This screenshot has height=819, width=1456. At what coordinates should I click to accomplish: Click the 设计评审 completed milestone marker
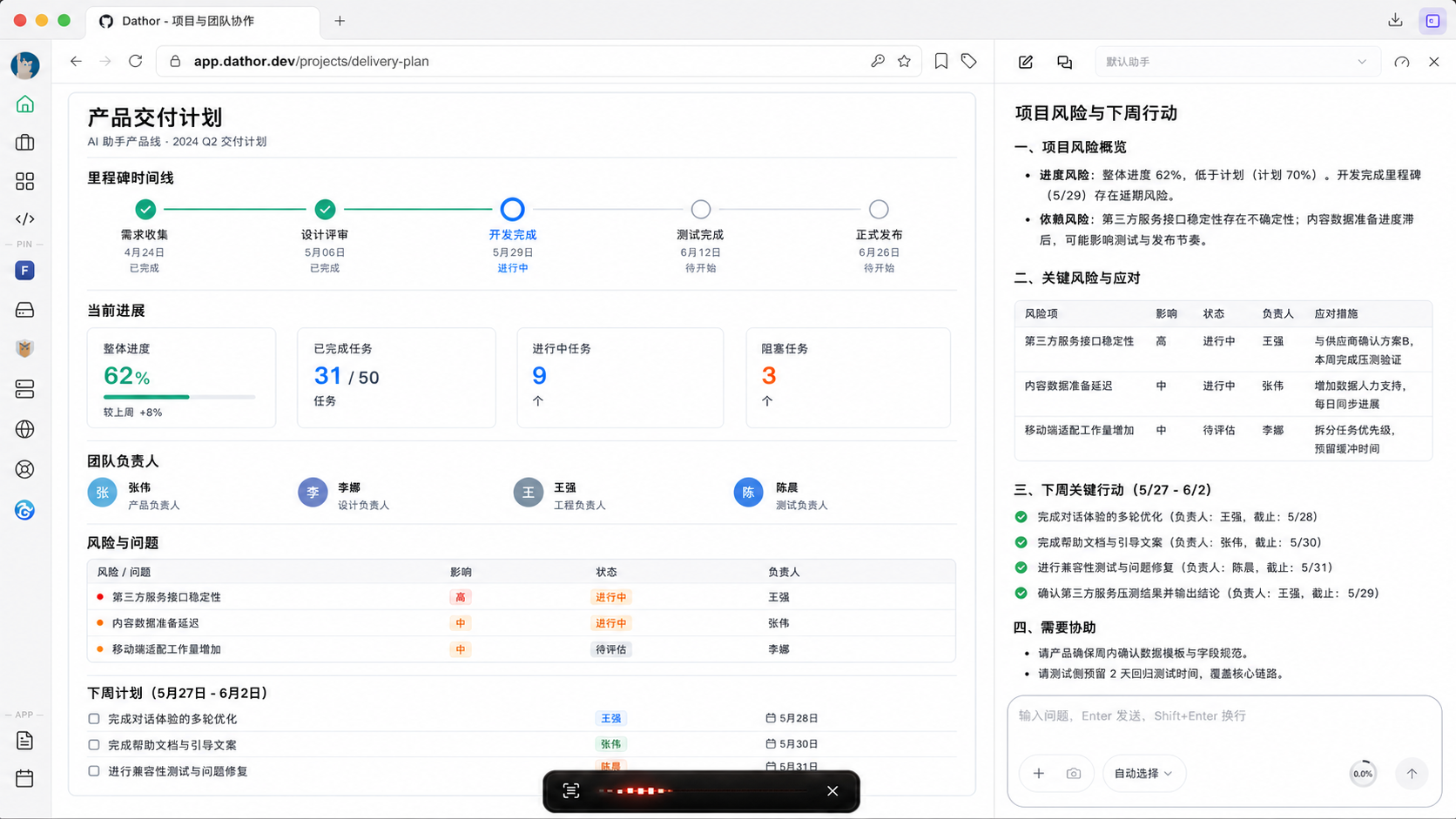325,209
